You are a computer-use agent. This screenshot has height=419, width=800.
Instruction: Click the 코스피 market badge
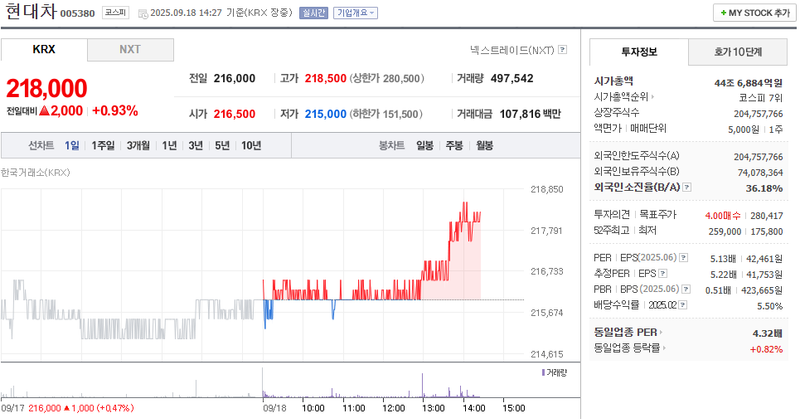pyautogui.click(x=115, y=12)
